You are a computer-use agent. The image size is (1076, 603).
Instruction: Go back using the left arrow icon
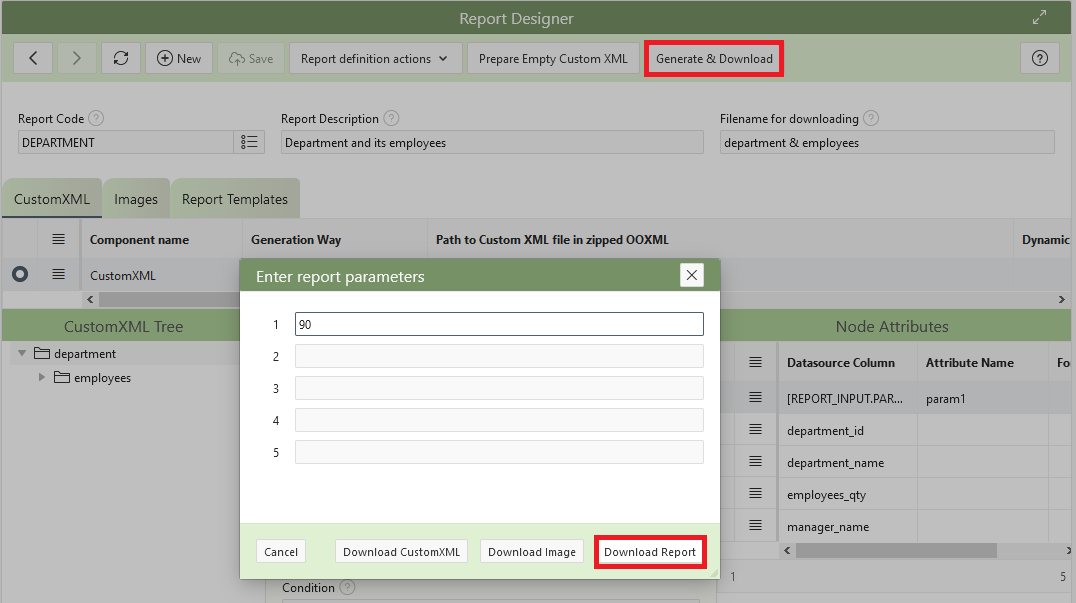33,58
